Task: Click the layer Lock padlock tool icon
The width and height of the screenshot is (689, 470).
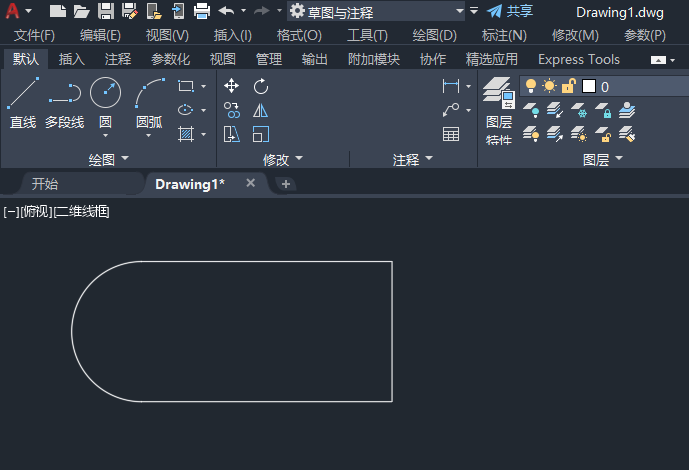Action: 603,110
